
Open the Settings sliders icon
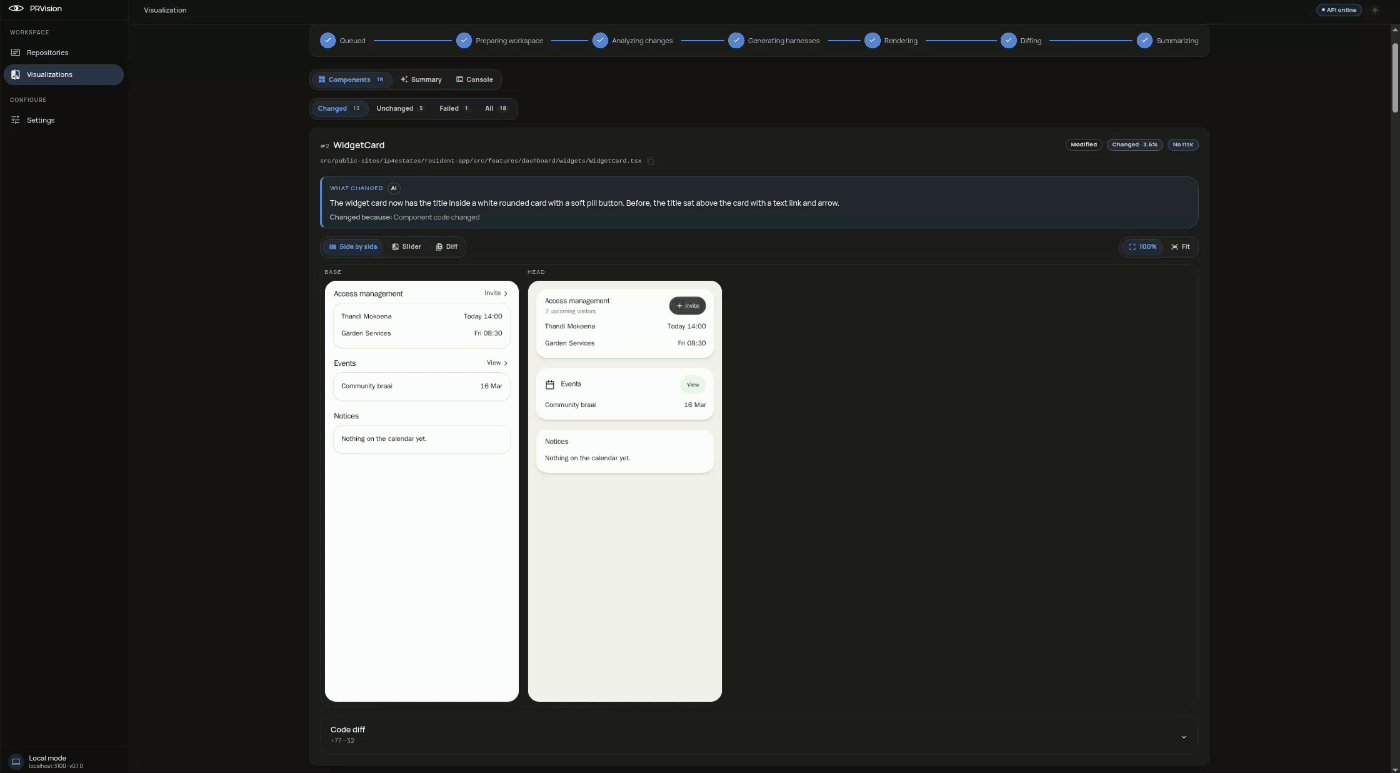[x=16, y=120]
